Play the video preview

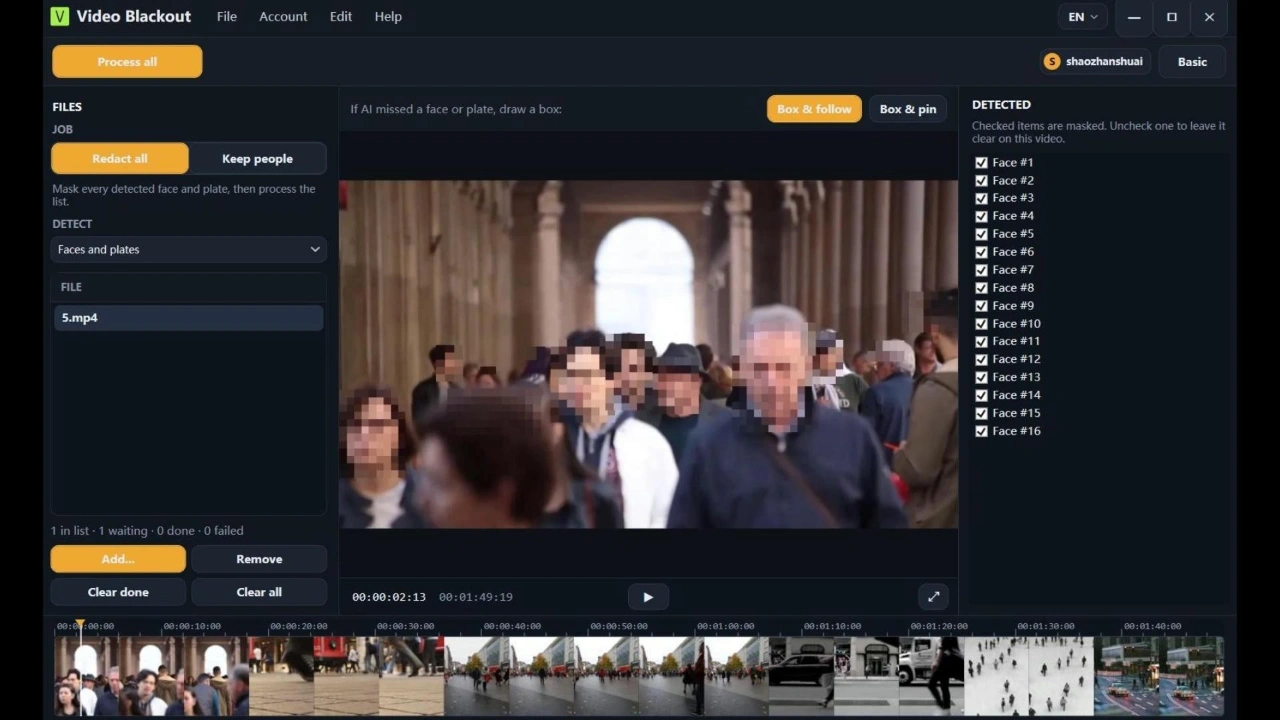(x=648, y=597)
